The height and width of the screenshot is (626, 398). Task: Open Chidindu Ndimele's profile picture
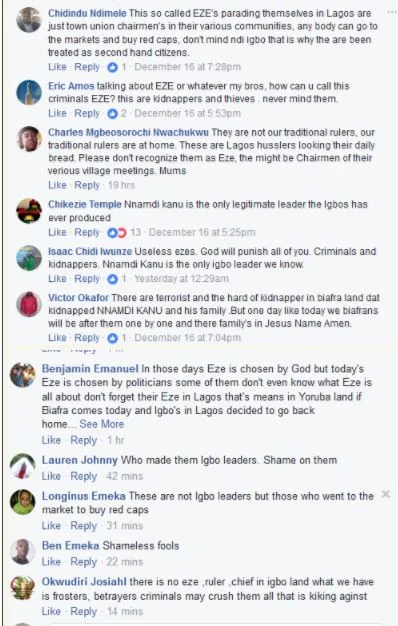[x=29, y=20]
